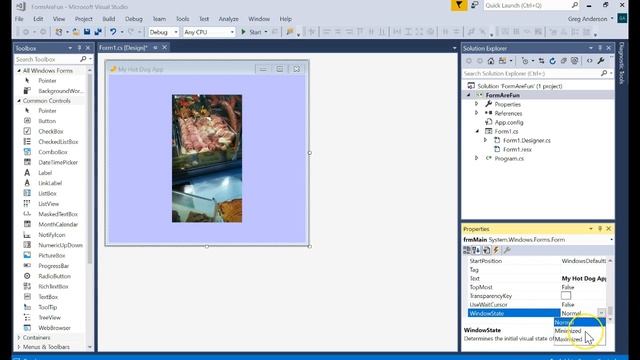The image size is (640, 360).
Task: Select the Label control in the Toolbox
Action: point(45,173)
